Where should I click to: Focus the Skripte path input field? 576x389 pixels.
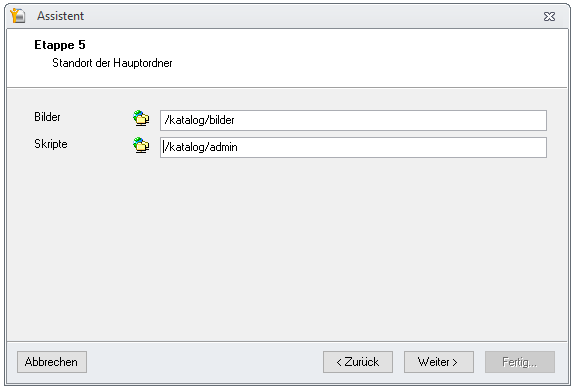click(x=353, y=147)
